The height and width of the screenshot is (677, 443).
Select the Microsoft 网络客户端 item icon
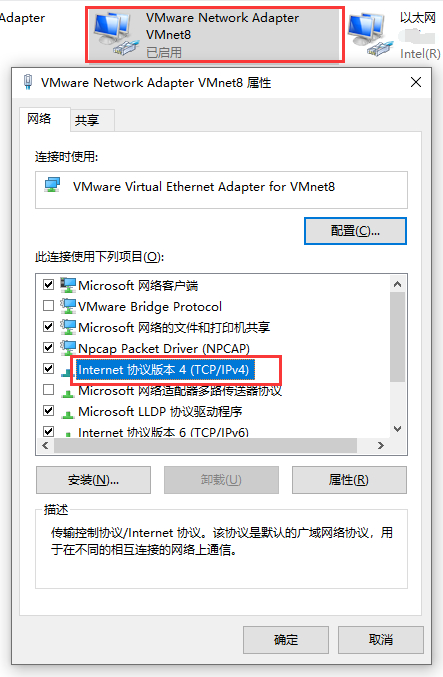click(x=68, y=285)
